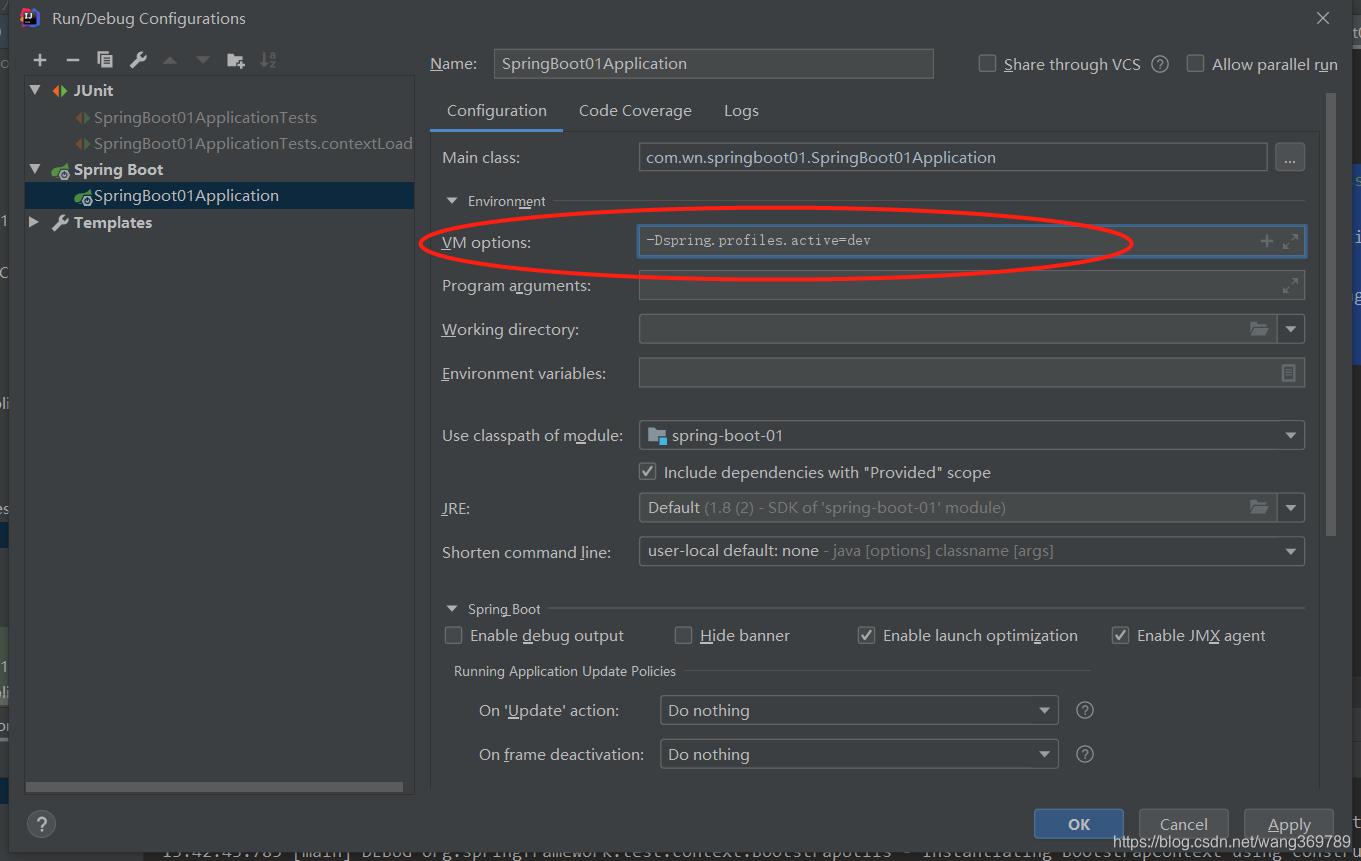Expand the Templates tree node
The image size is (1361, 861).
[35, 222]
